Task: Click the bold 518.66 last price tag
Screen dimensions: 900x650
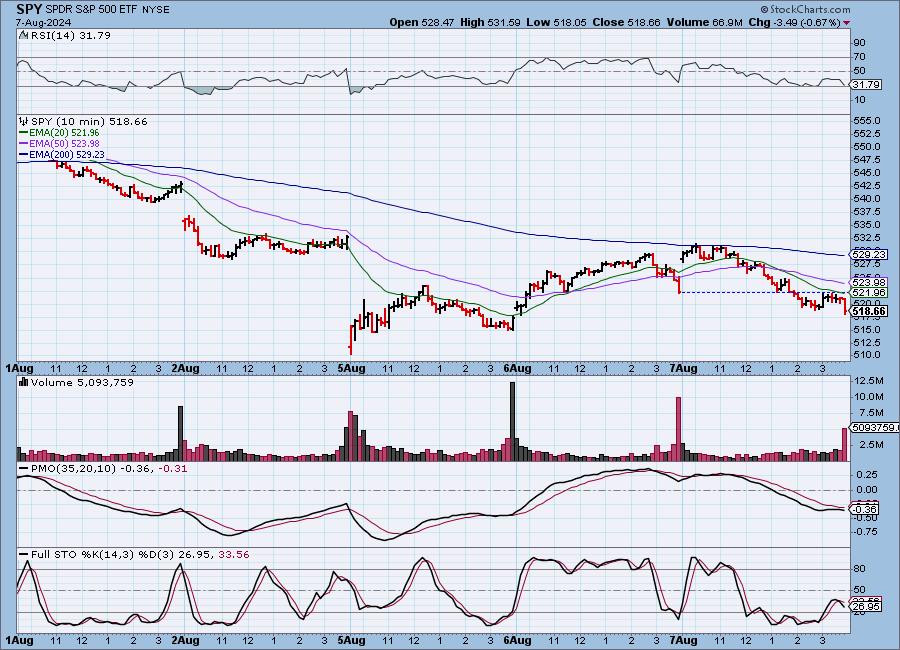Action: click(x=869, y=311)
